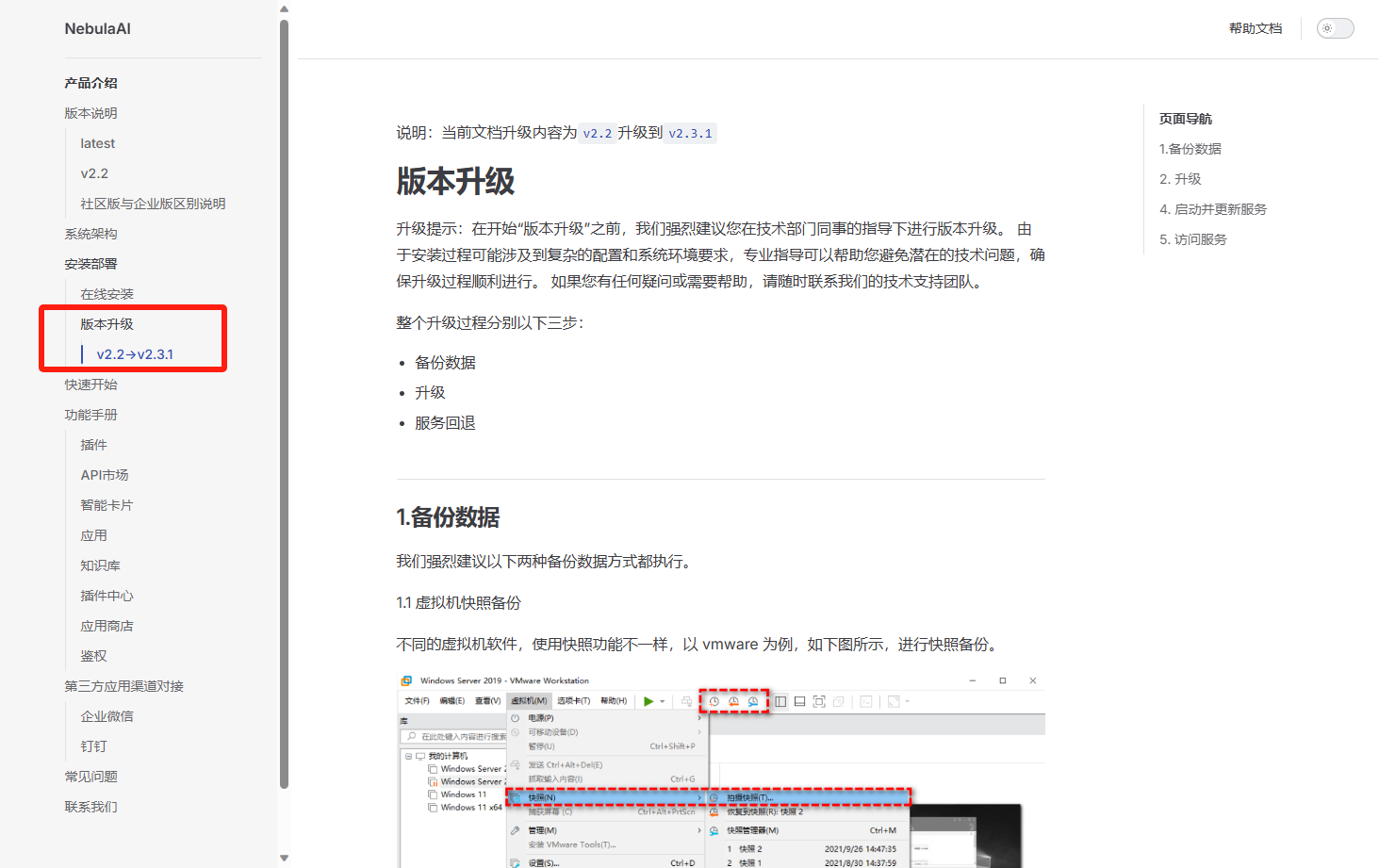Open the 企业微信 integration page
The image size is (1379, 868).
tap(107, 716)
